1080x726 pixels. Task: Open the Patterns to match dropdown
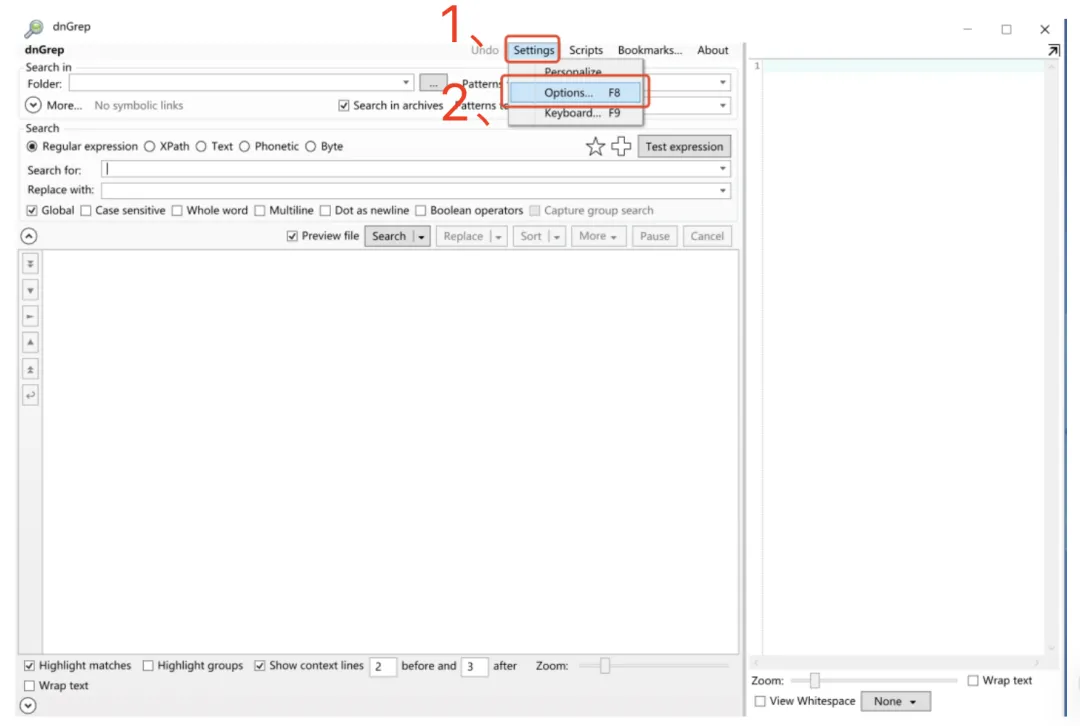pos(723,83)
